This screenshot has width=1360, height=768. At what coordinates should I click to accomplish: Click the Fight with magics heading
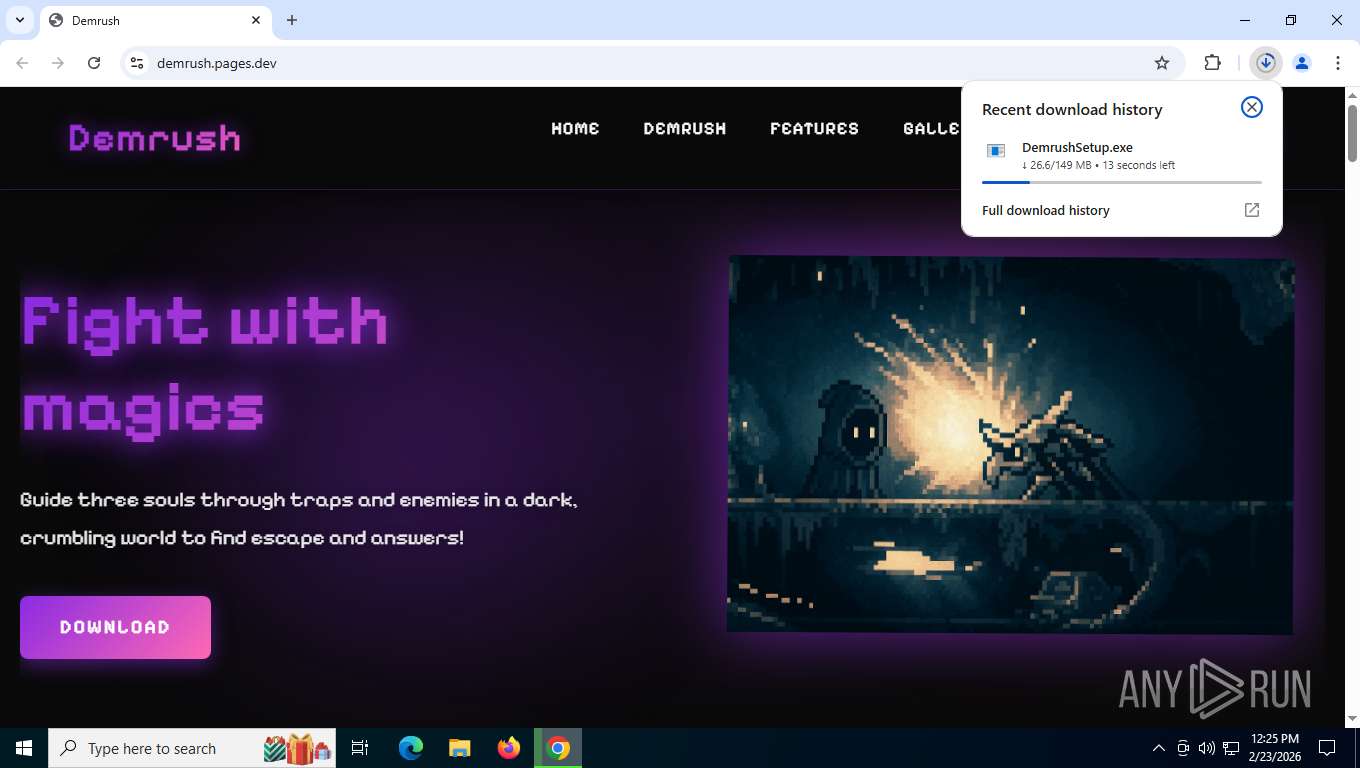click(205, 366)
